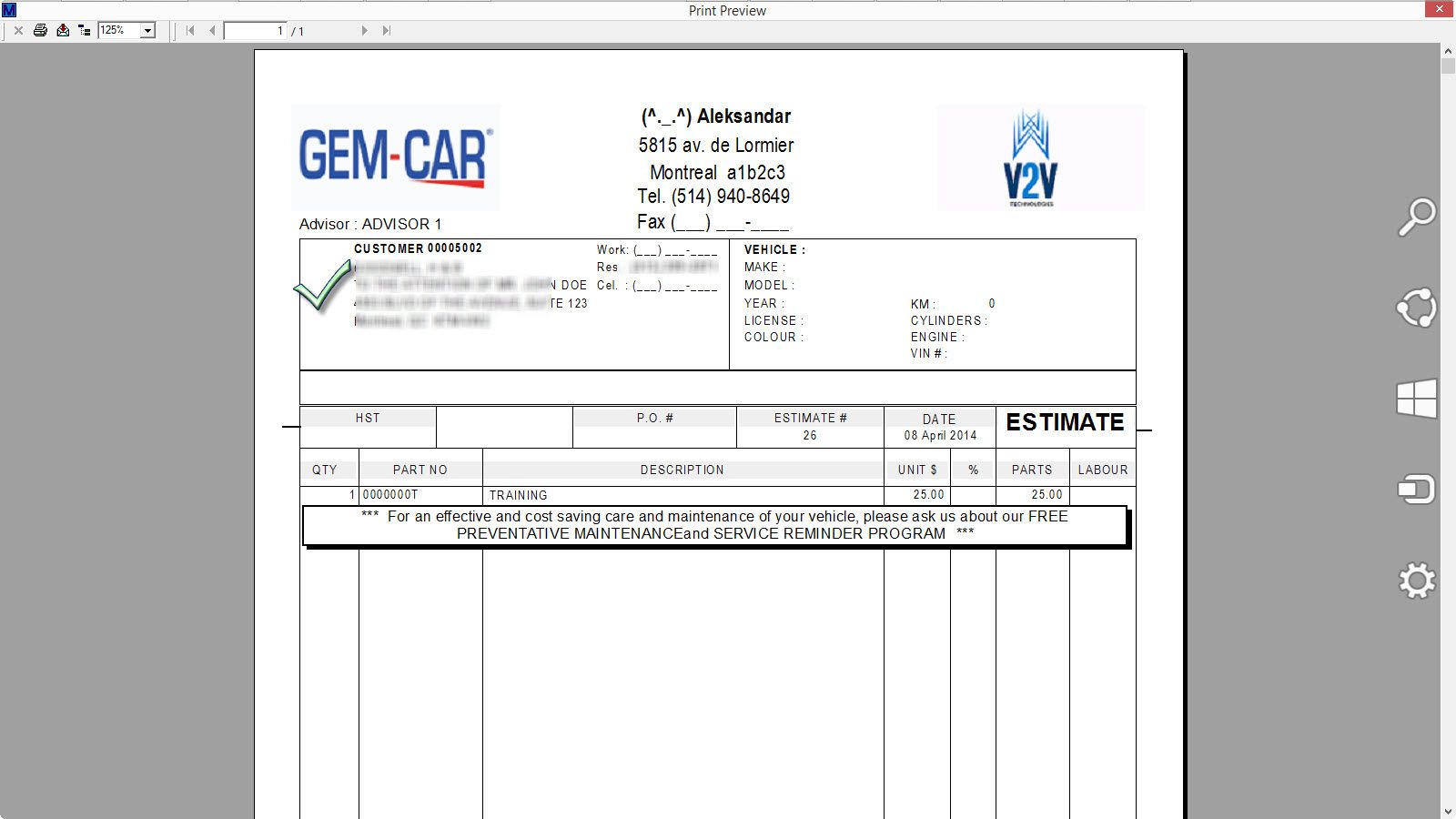The width and height of the screenshot is (1456, 819).
Task: Click the 'VIN # :' label
Action: (929, 353)
